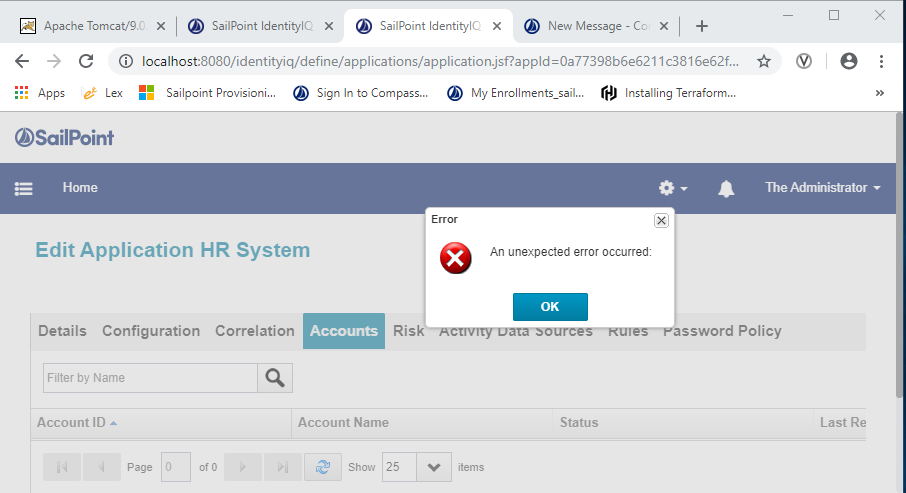The height and width of the screenshot is (493, 906).
Task: Close the Error dialog with its X icon
Action: (661, 220)
